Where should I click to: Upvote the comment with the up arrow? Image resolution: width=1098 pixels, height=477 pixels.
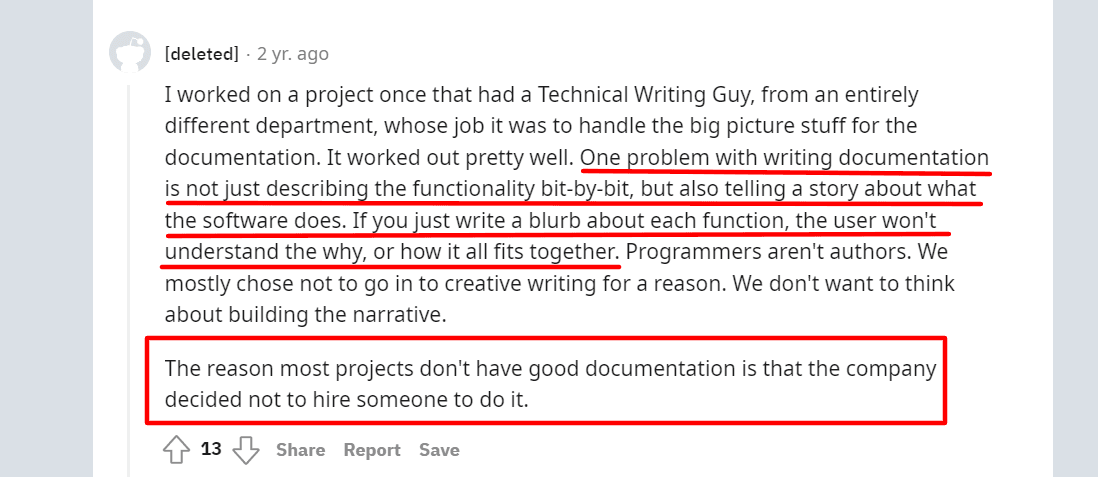click(176, 450)
